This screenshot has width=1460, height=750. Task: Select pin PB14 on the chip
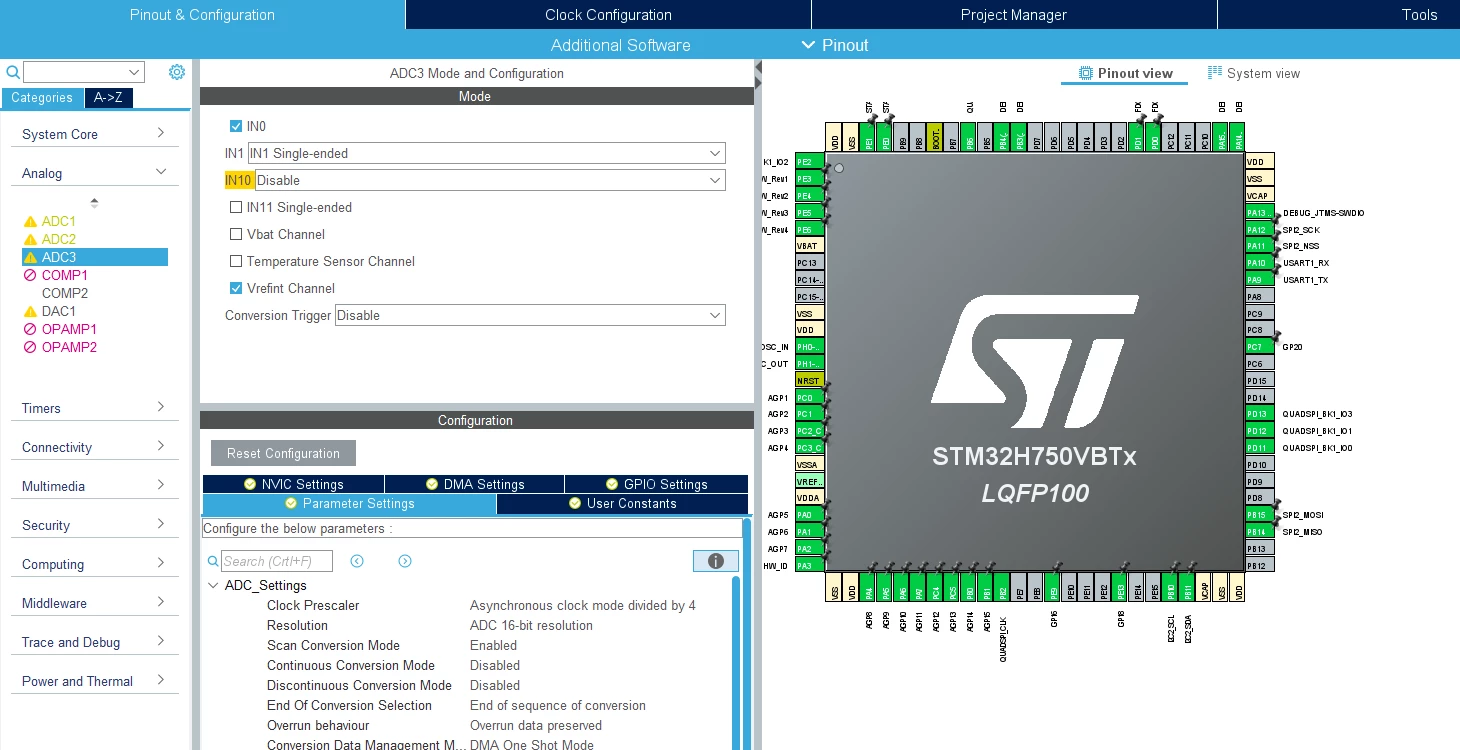pyautogui.click(x=1259, y=532)
